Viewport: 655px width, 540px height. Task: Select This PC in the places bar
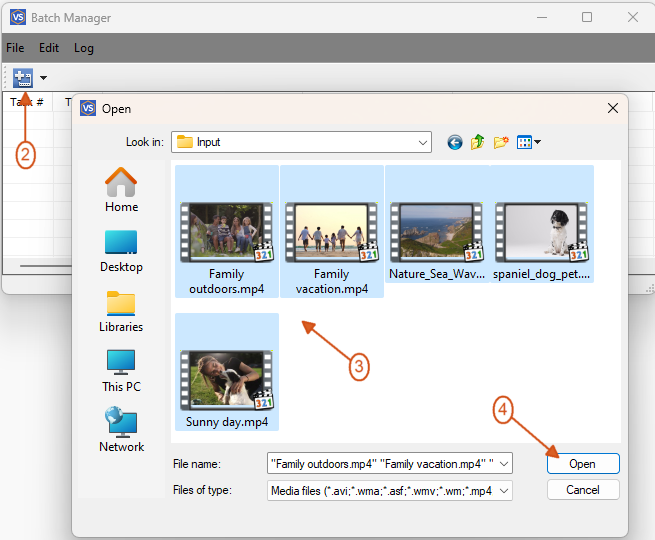[x=121, y=370]
